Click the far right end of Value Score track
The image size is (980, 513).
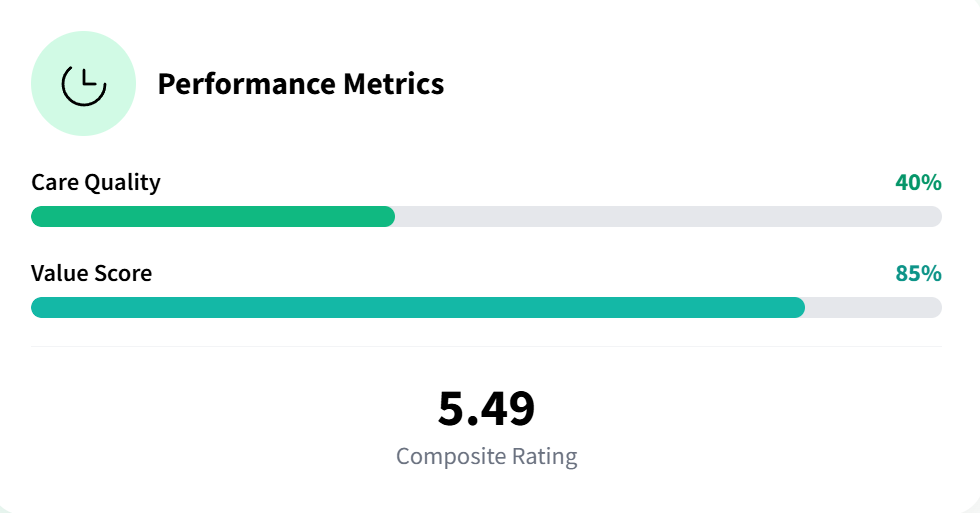pyautogui.click(x=935, y=307)
